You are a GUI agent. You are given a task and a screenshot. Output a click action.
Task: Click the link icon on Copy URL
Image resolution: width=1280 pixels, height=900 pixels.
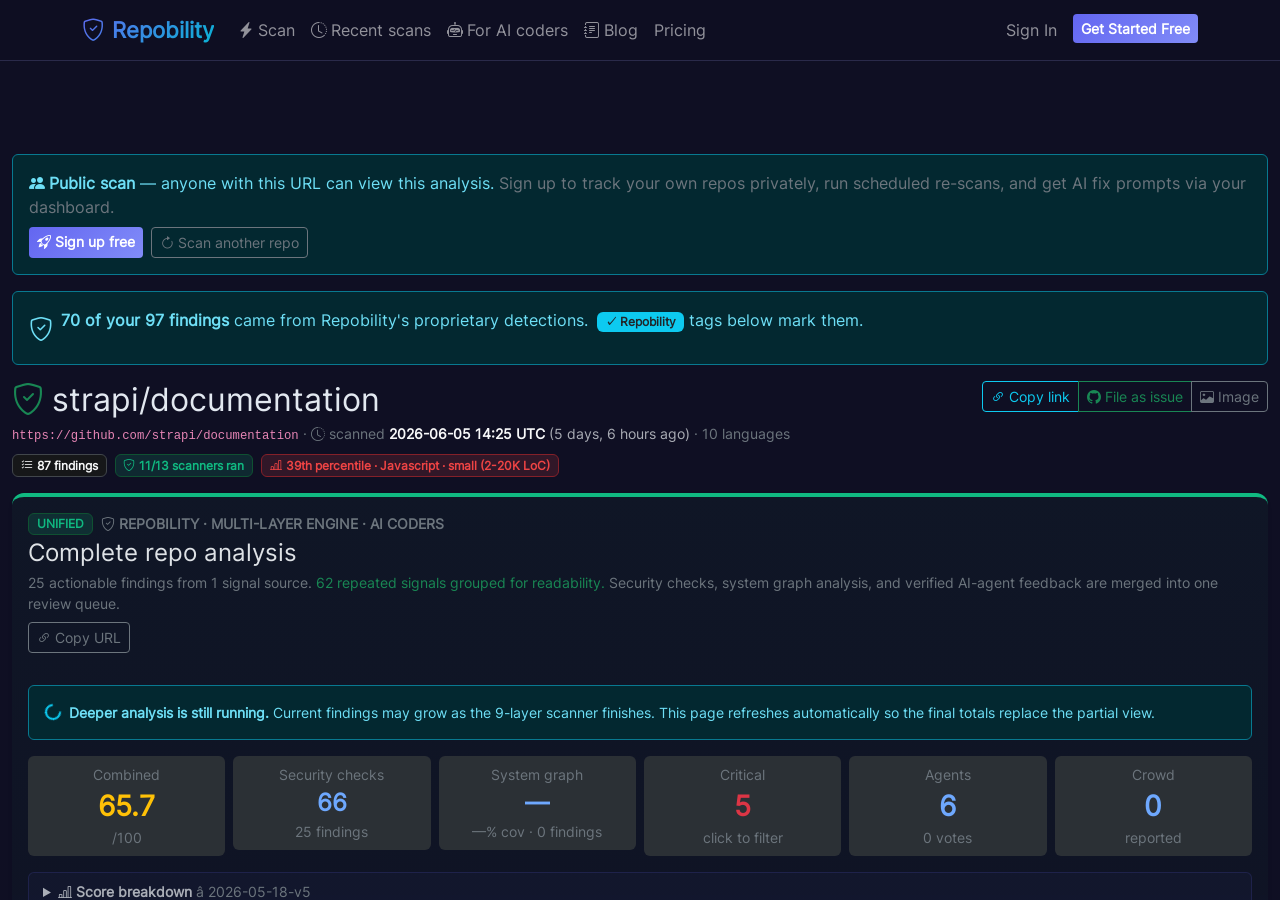pos(44,638)
